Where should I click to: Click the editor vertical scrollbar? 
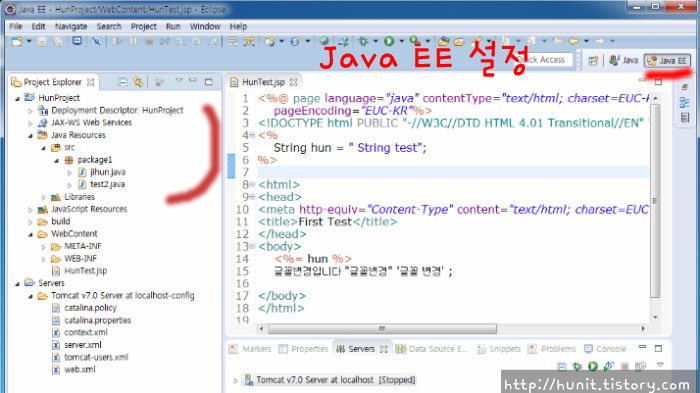(x=655, y=201)
